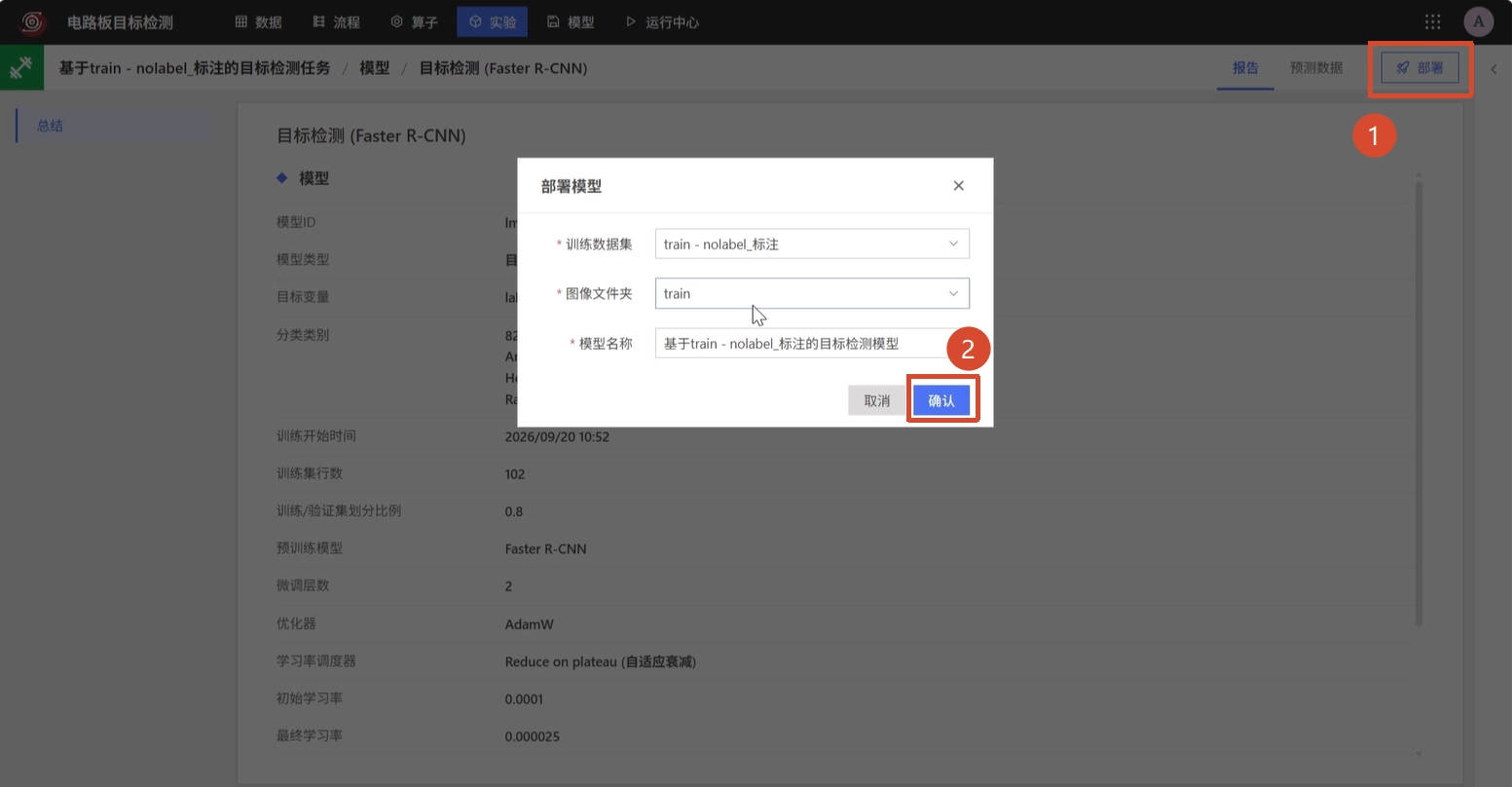Viewport: 1512px width, 787px height.
Task: Click the red spiral app logo
Action: click(x=33, y=21)
